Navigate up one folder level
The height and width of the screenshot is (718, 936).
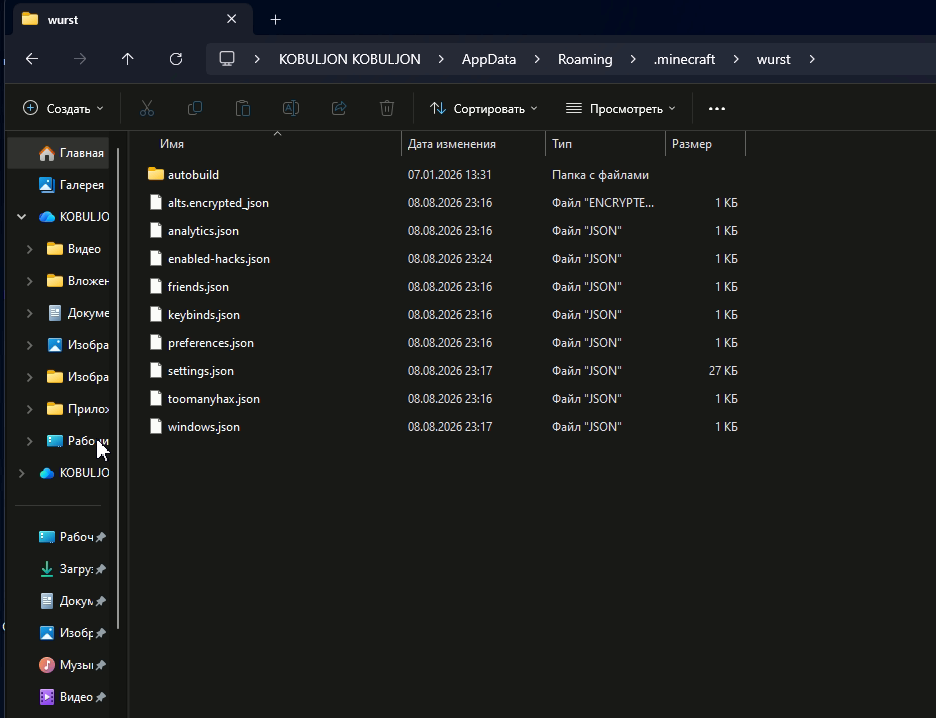(x=128, y=59)
